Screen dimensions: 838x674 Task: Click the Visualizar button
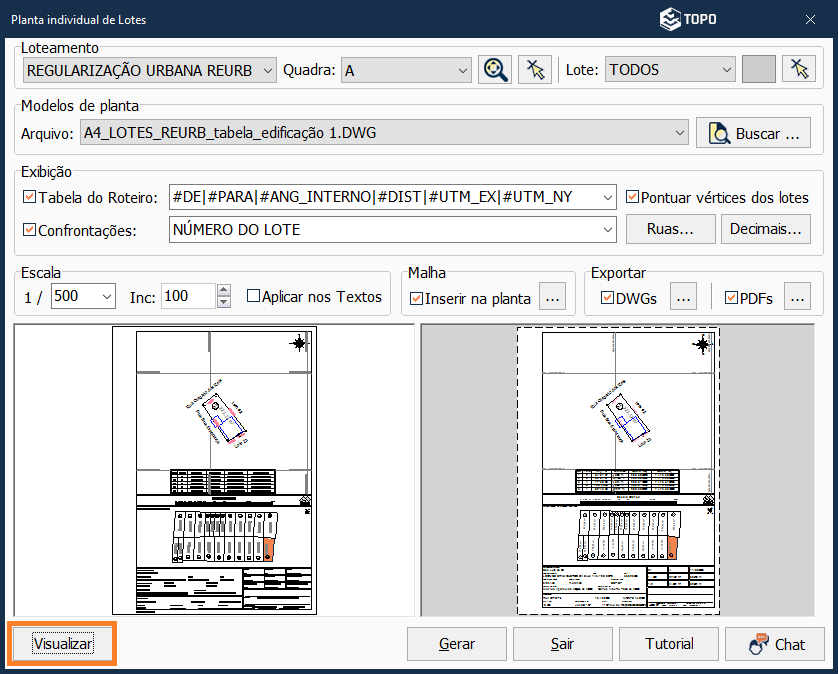coord(62,644)
